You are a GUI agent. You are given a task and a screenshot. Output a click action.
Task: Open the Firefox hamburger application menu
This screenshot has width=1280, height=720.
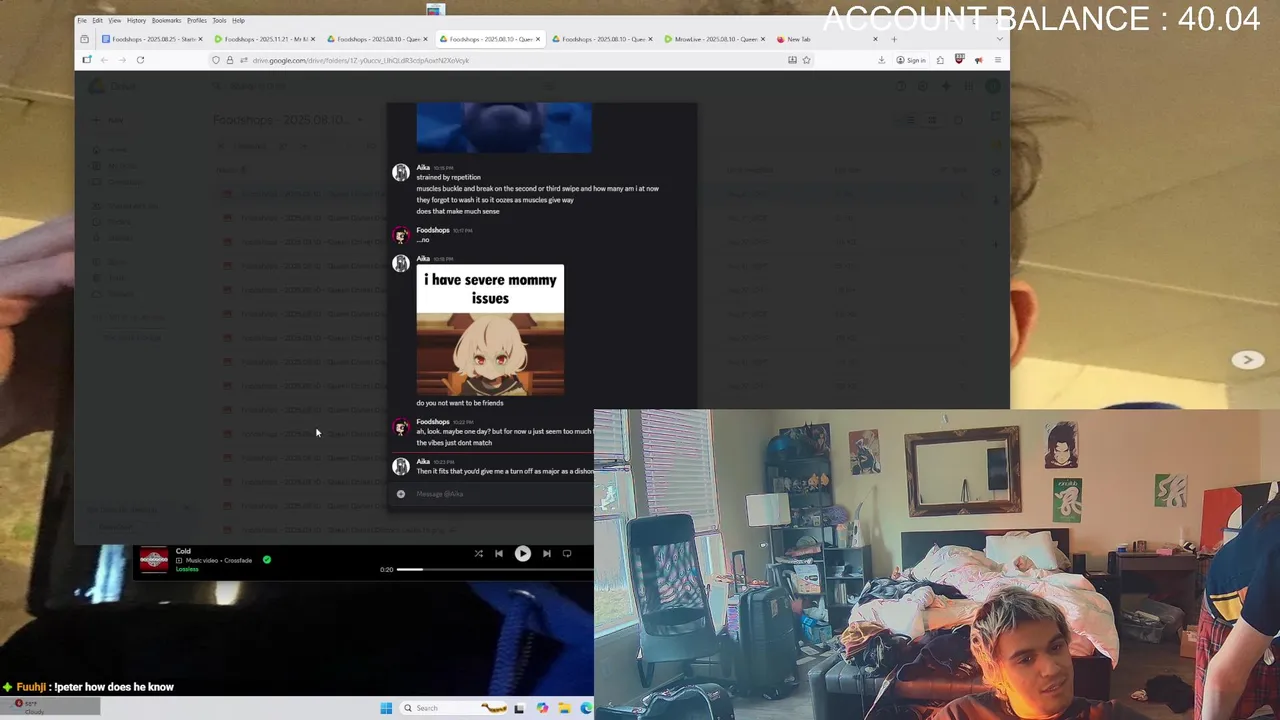tap(997, 60)
